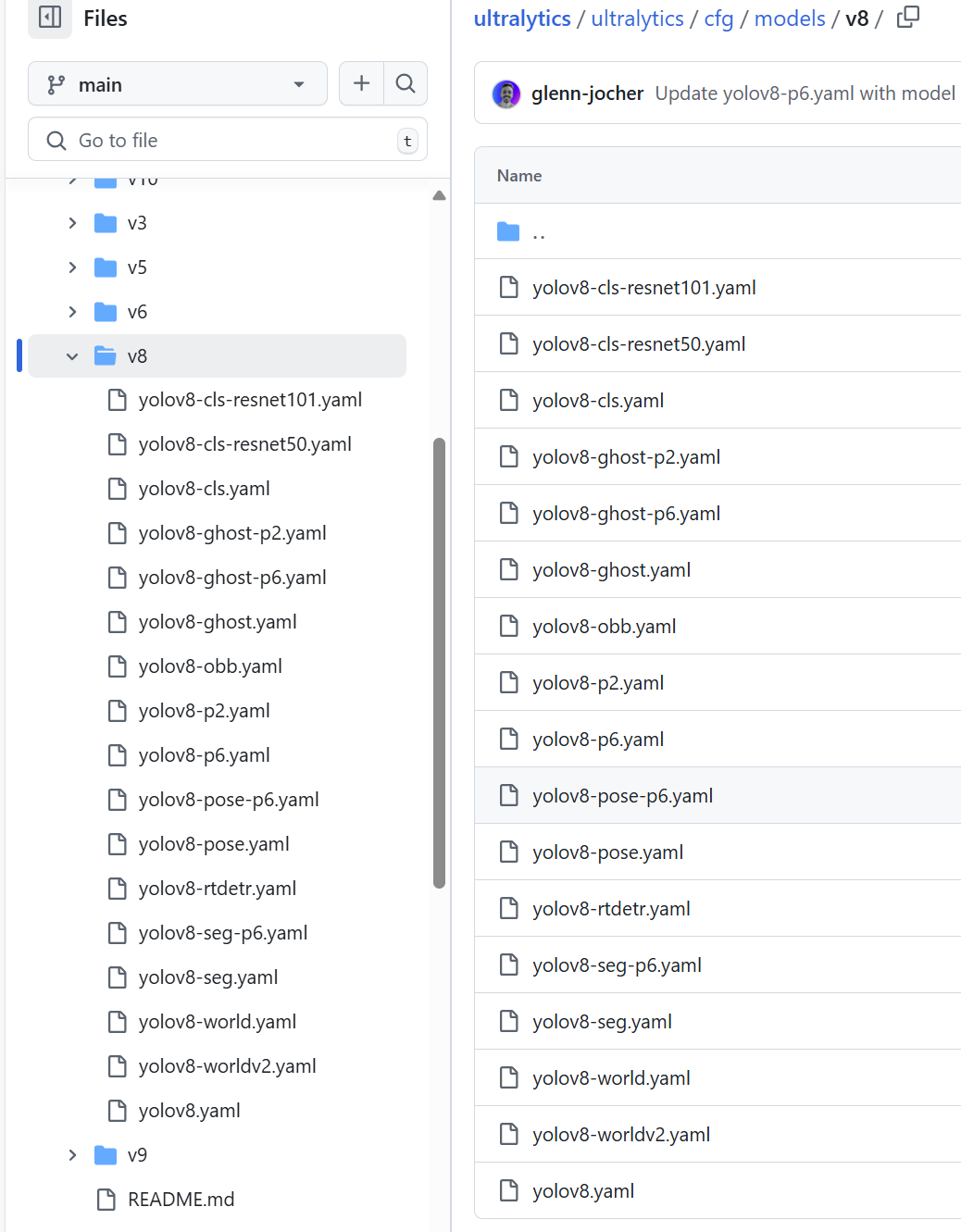961x1232 pixels.
Task: Open the parent directory folder icon
Action: (x=508, y=231)
